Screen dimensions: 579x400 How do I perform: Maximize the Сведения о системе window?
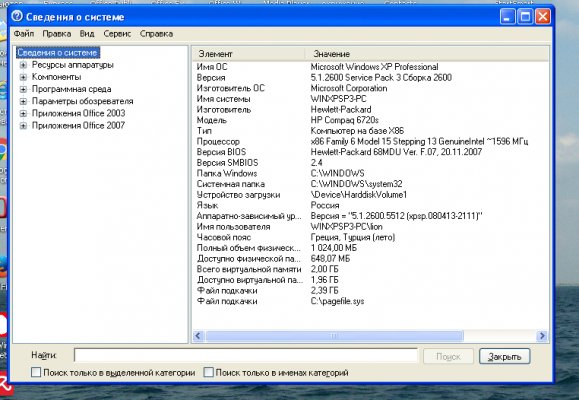525,17
